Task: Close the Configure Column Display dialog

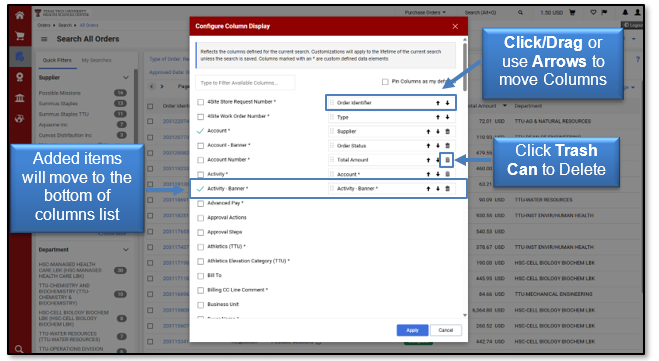Action: (455, 26)
